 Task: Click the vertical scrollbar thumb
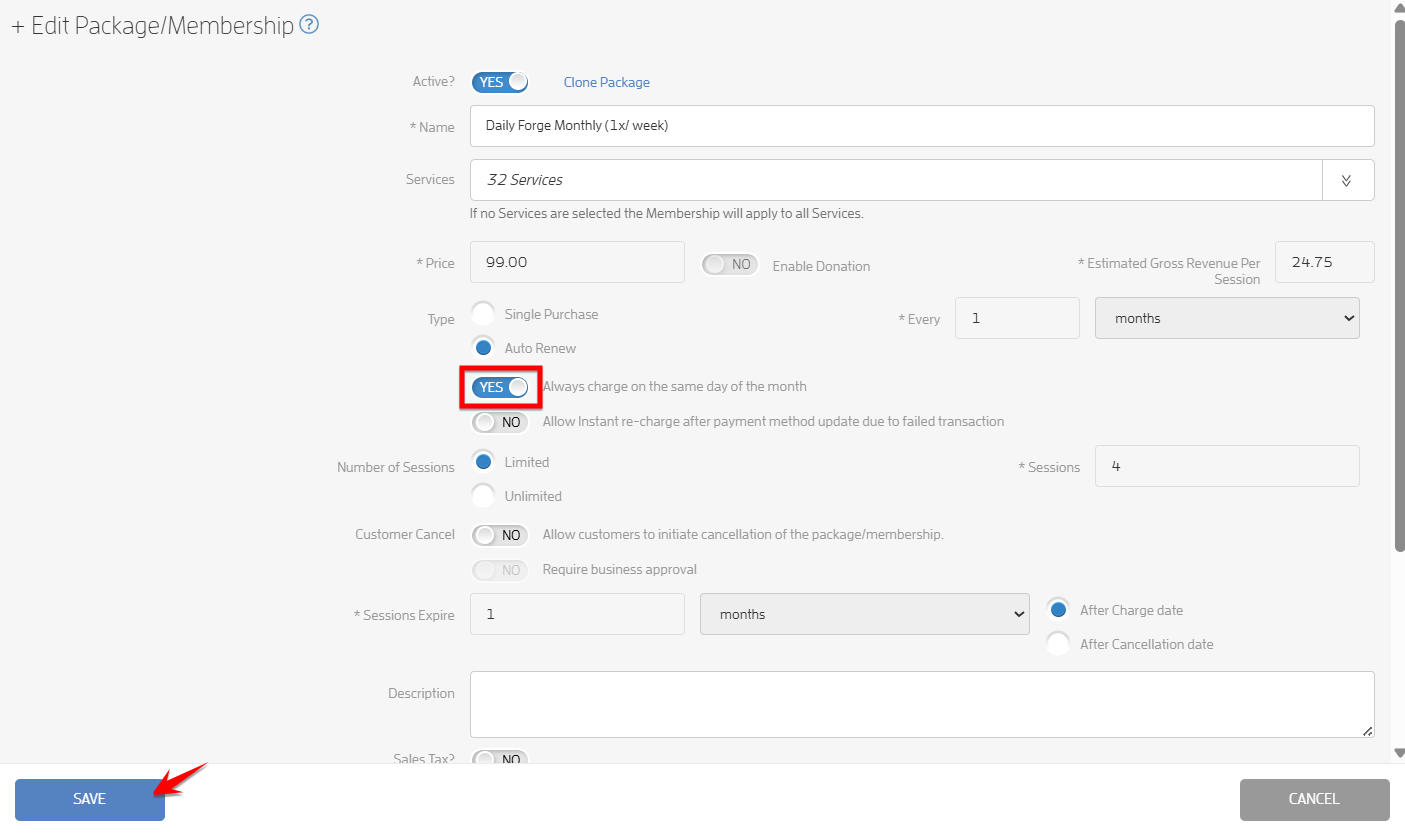[x=1398, y=284]
